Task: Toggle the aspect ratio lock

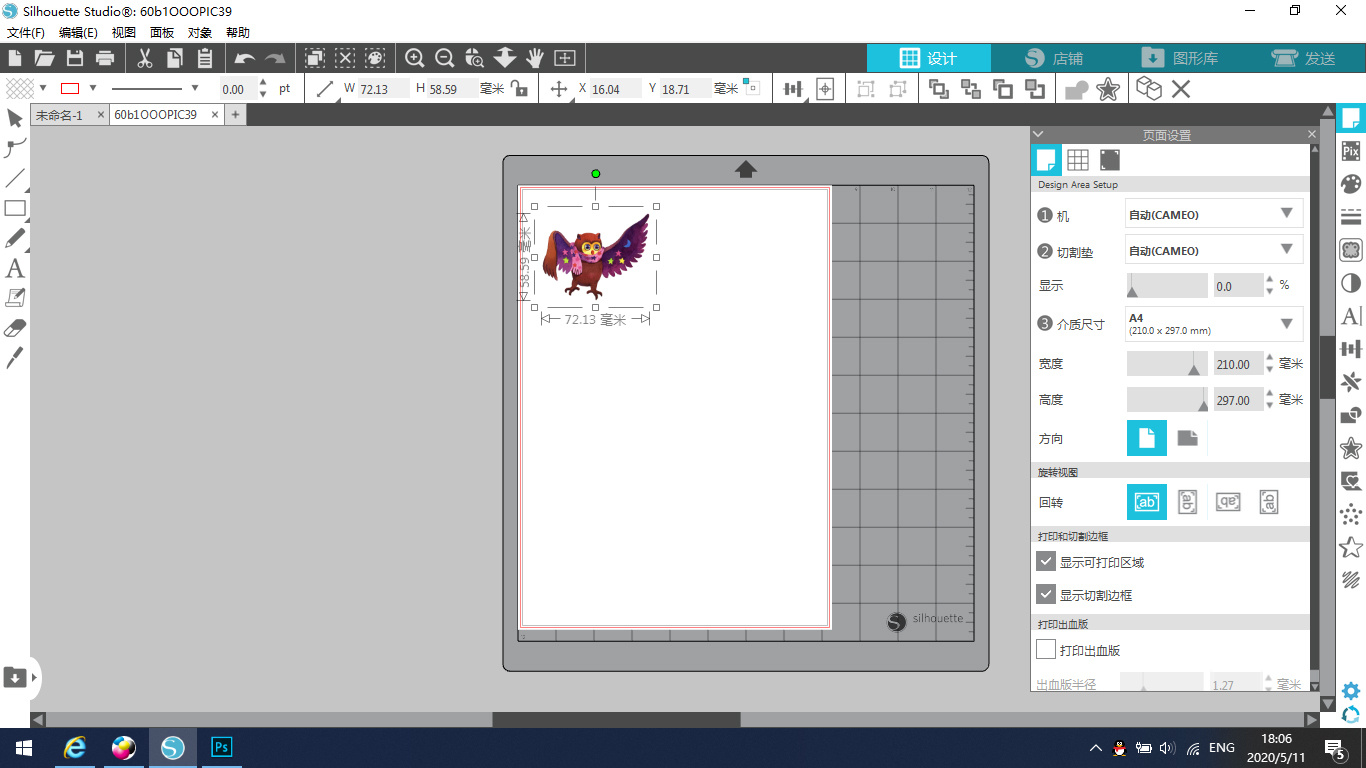Action: pos(519,89)
